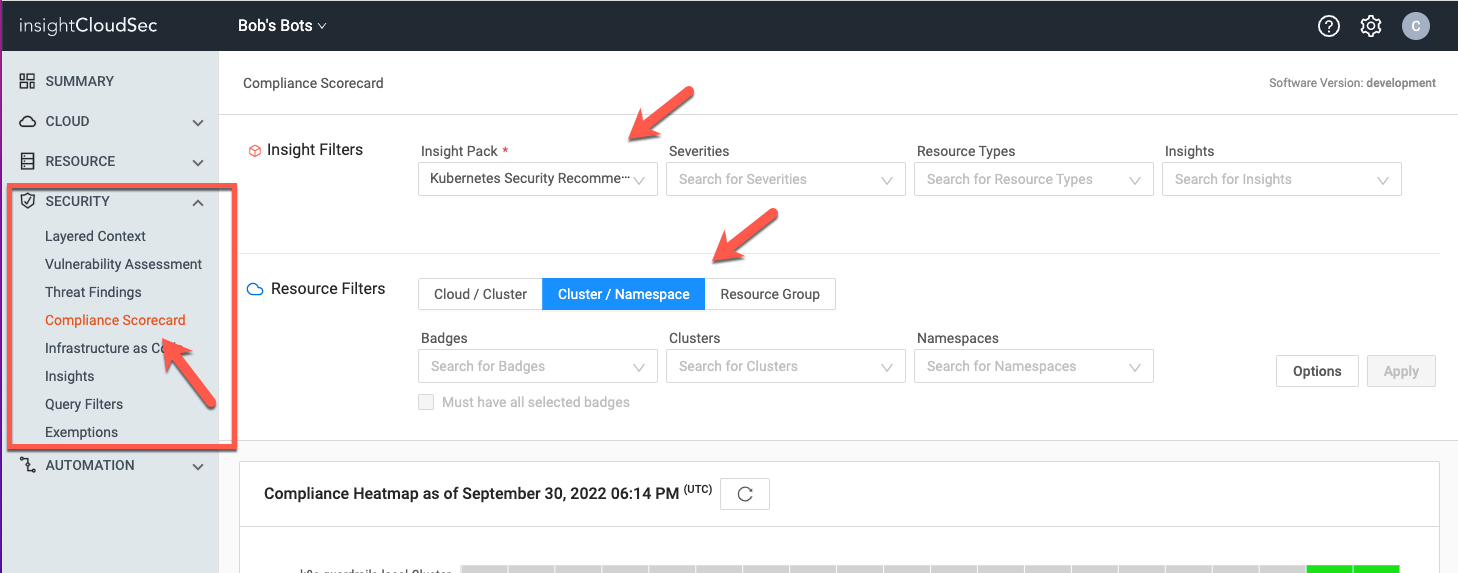1458x573 pixels.
Task: Open the Namespaces dropdown
Action: pyautogui.click(x=1034, y=366)
